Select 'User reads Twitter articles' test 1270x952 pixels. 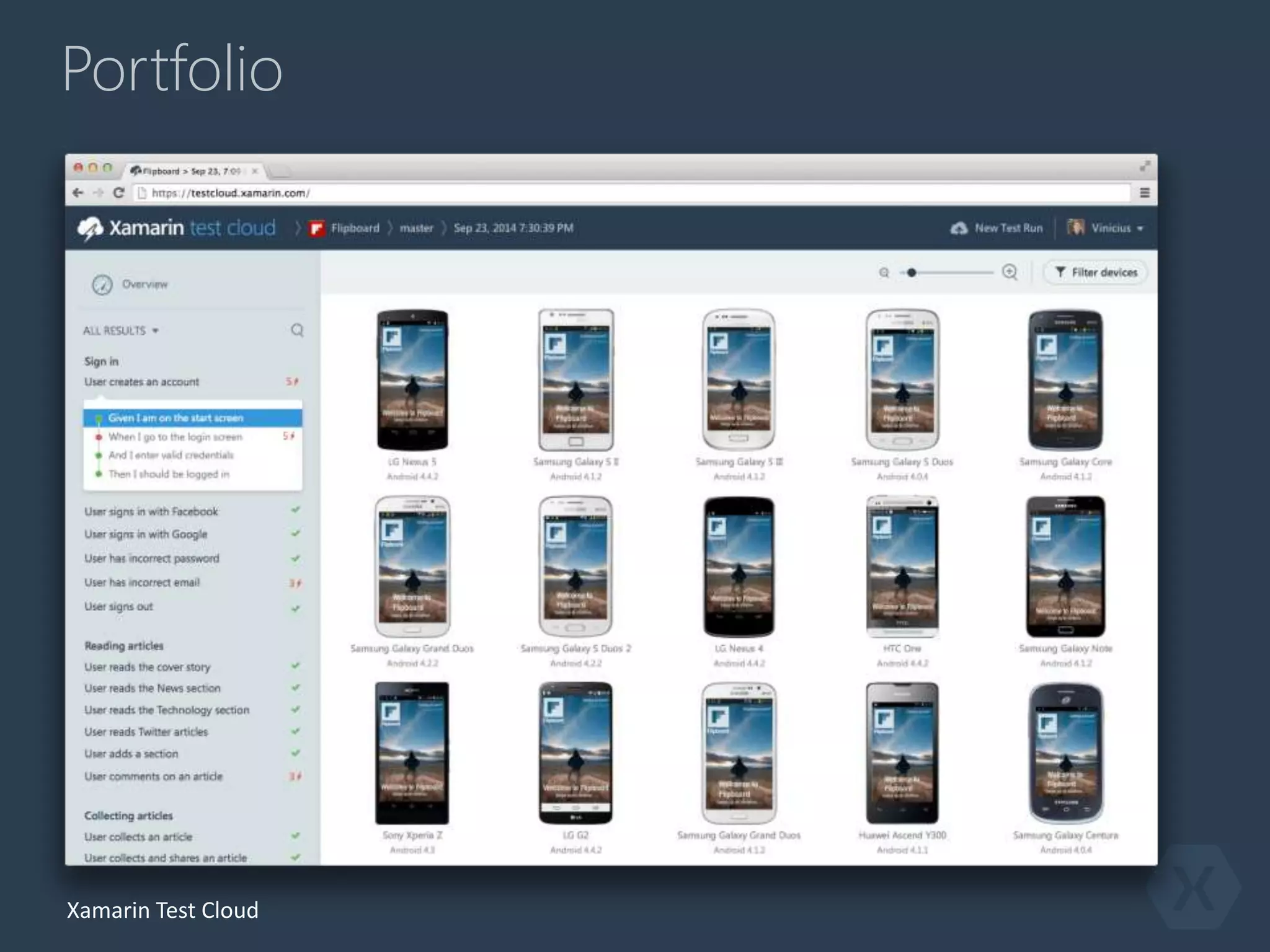192,732
